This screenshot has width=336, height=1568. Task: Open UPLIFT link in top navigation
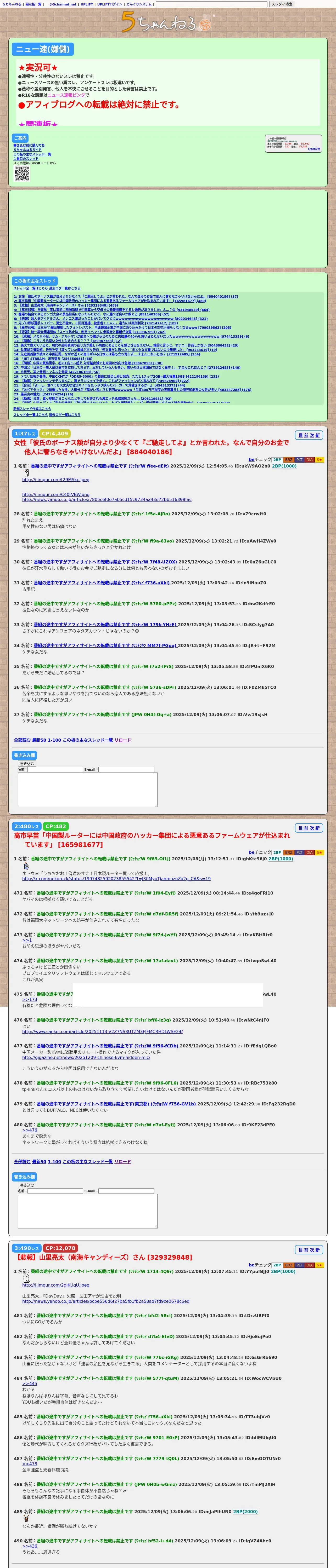pos(87,4)
